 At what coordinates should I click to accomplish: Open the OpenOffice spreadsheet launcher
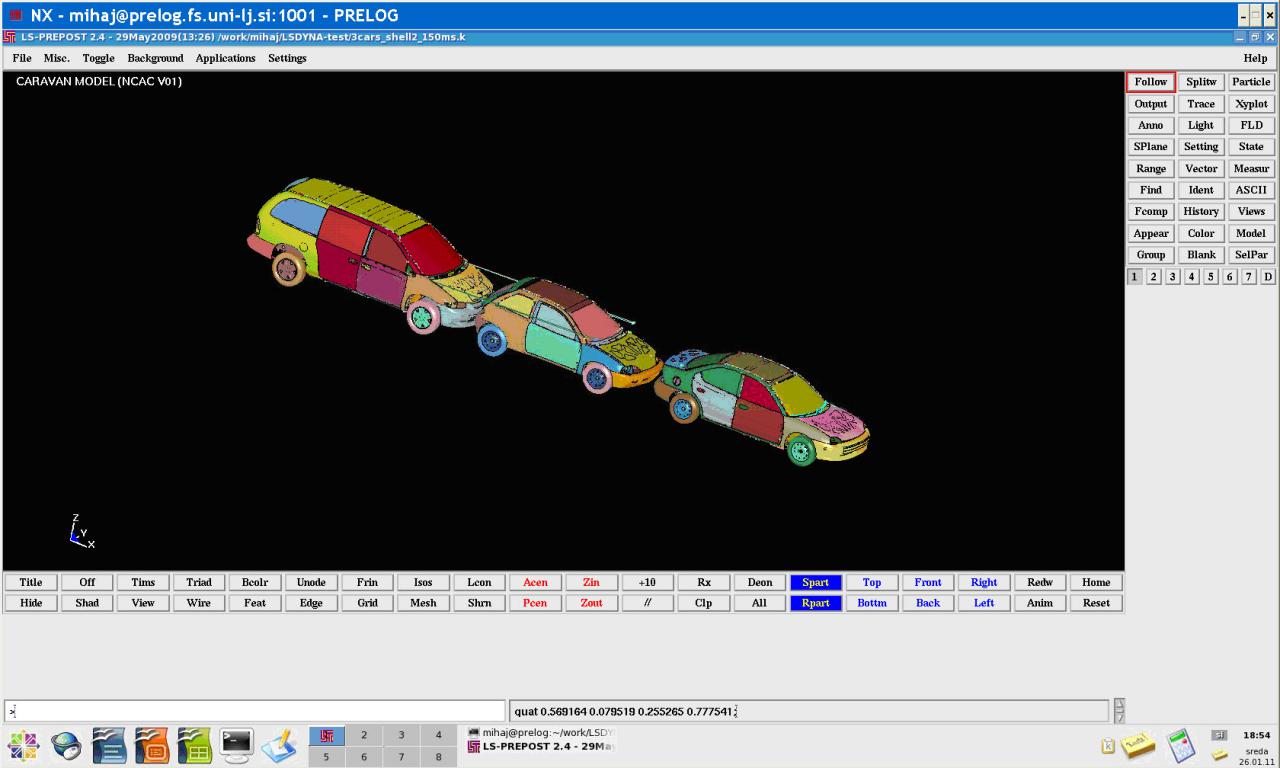[195, 745]
